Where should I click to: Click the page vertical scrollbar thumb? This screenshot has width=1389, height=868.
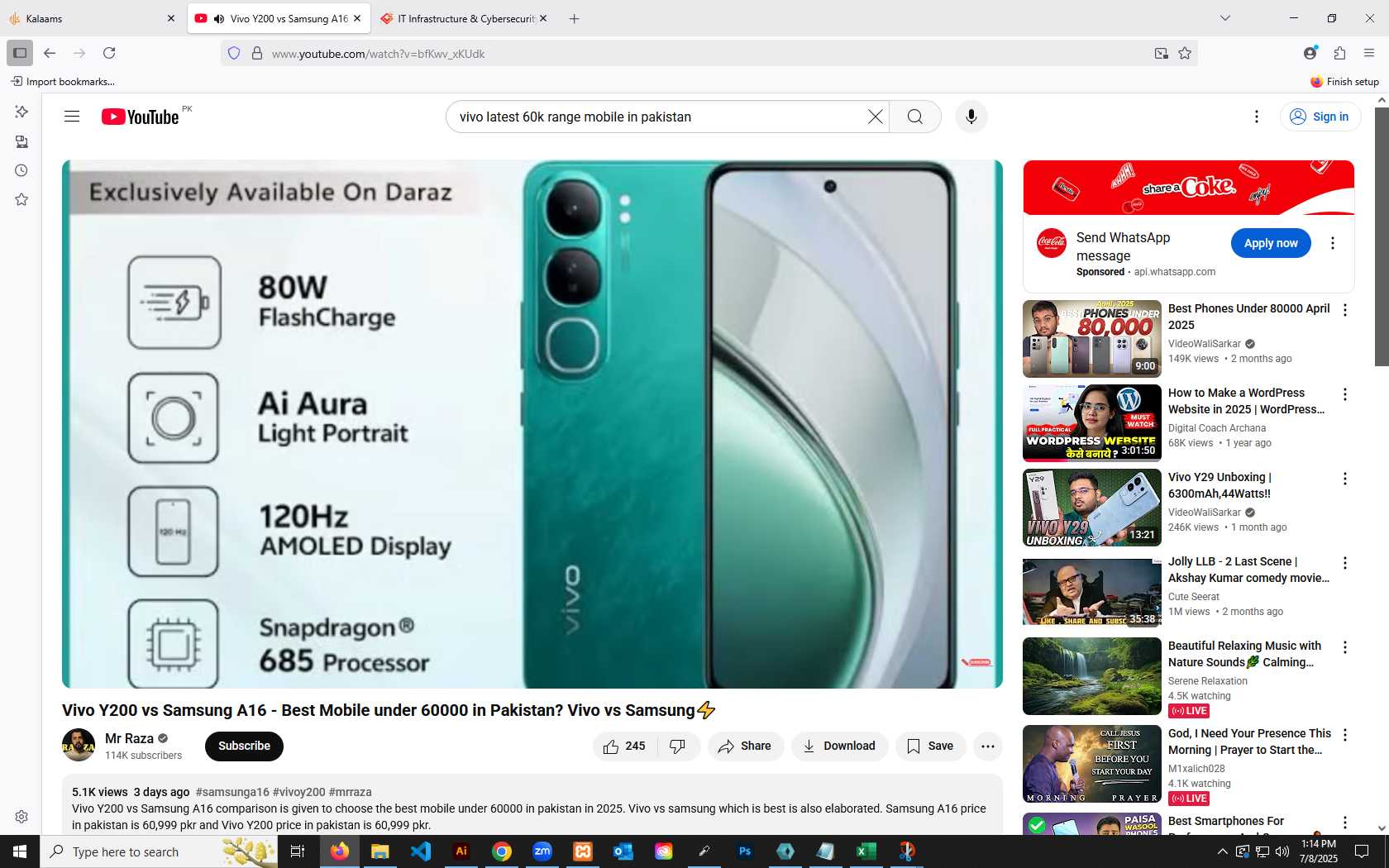(1382, 236)
